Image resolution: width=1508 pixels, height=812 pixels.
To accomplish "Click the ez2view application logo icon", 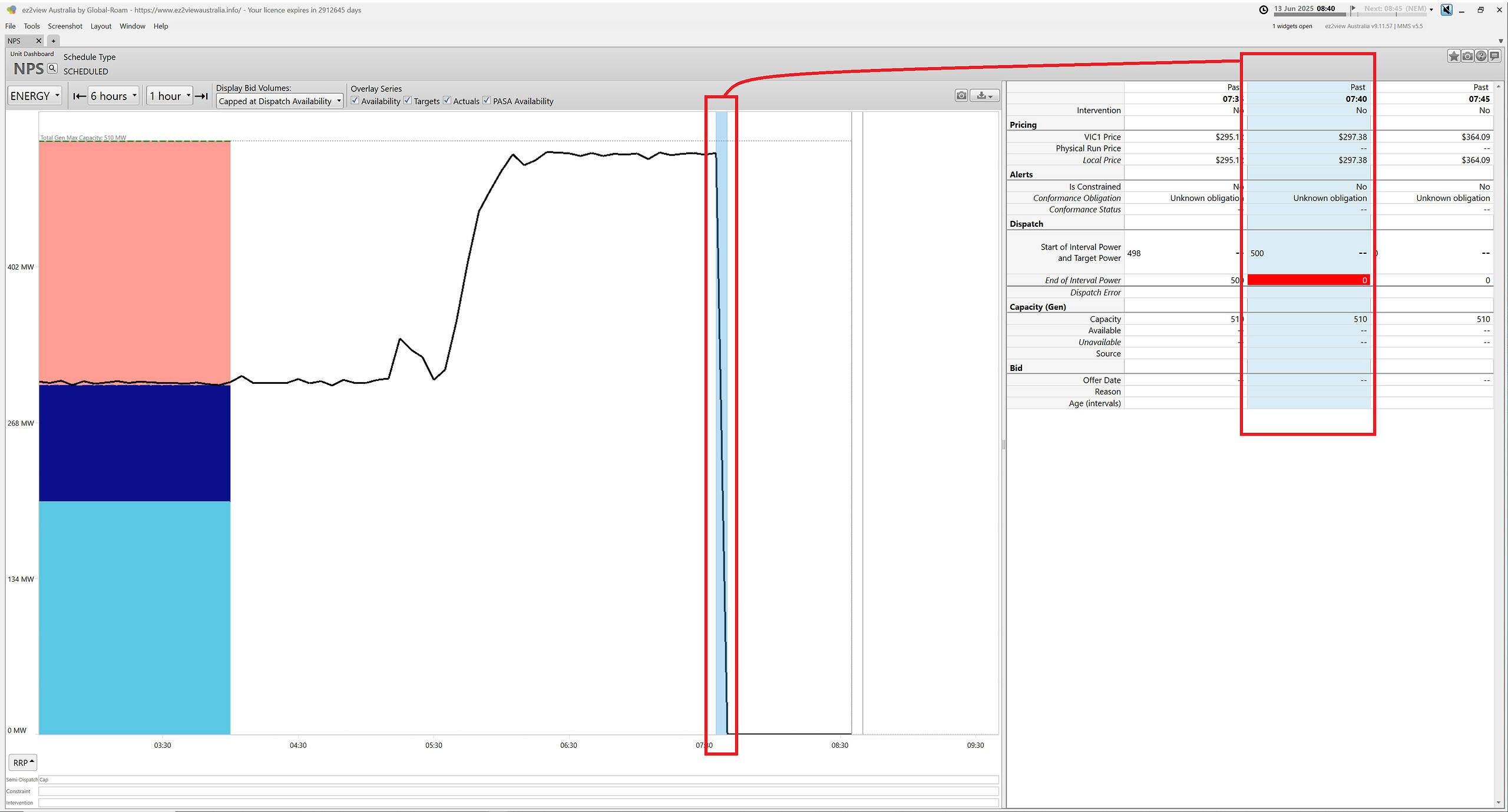I will [11, 9].
